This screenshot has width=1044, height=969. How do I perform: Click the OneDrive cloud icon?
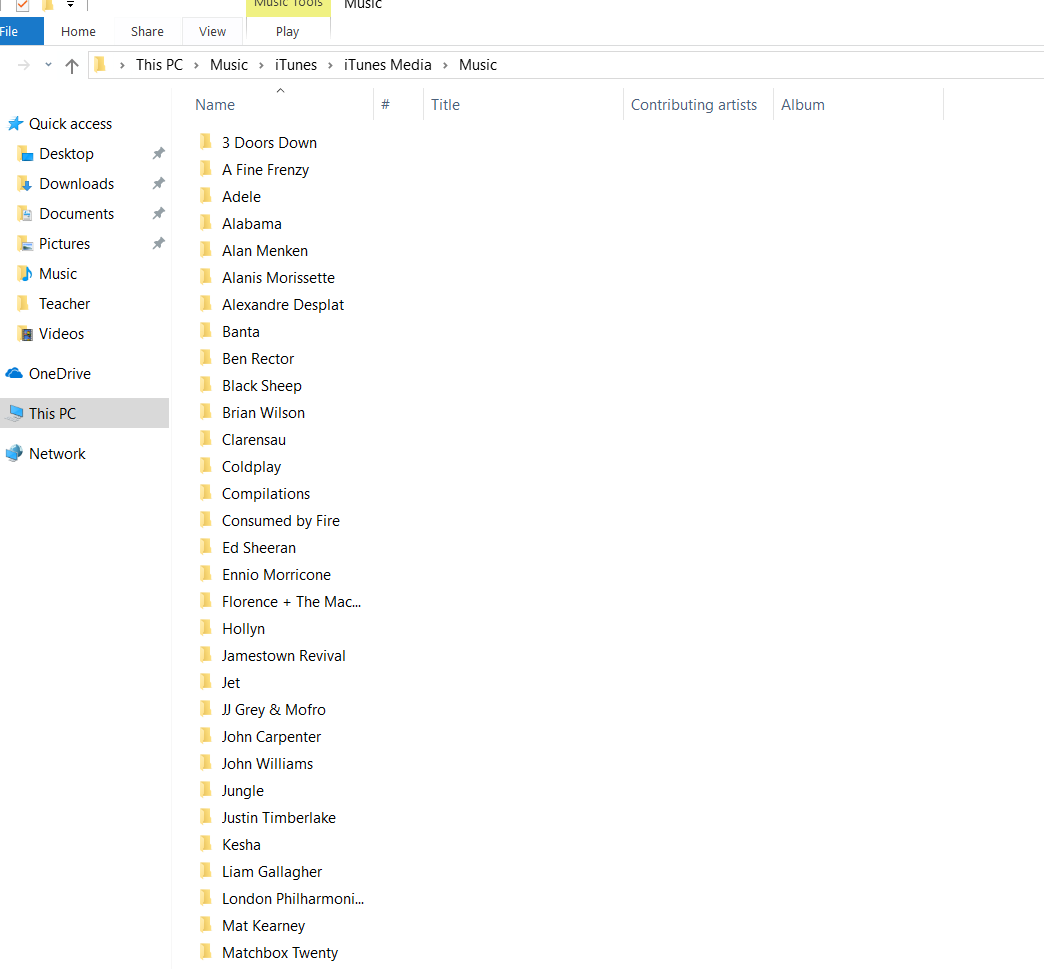point(14,373)
